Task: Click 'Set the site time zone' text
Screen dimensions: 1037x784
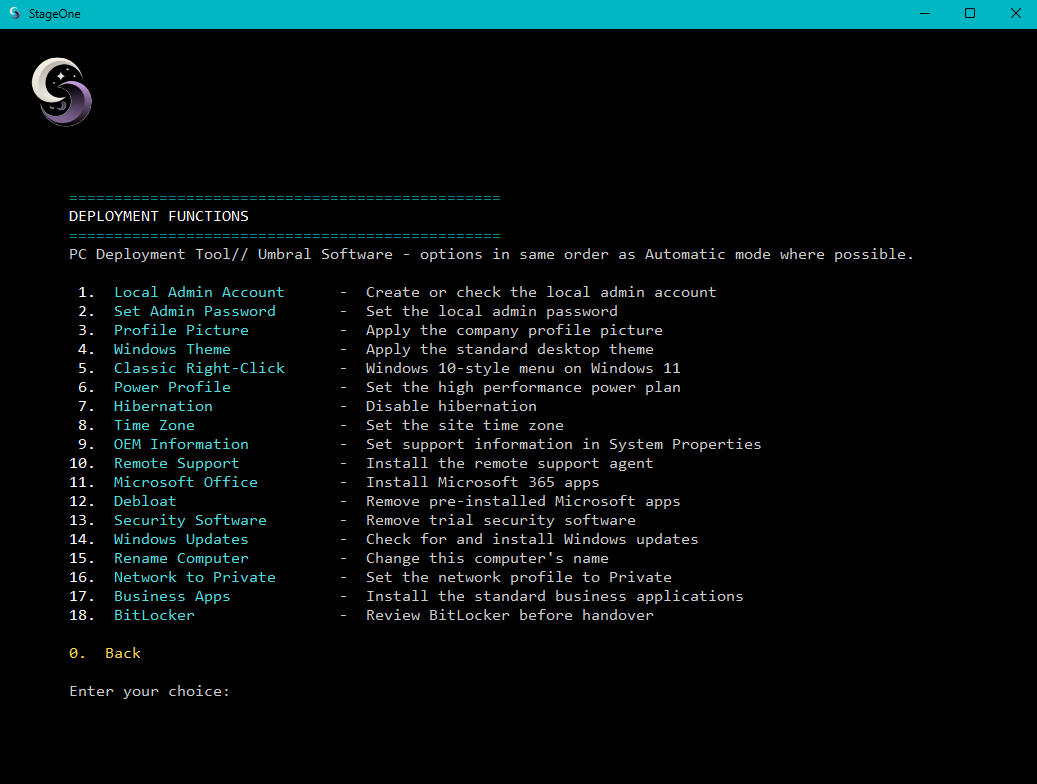Action: (465, 425)
